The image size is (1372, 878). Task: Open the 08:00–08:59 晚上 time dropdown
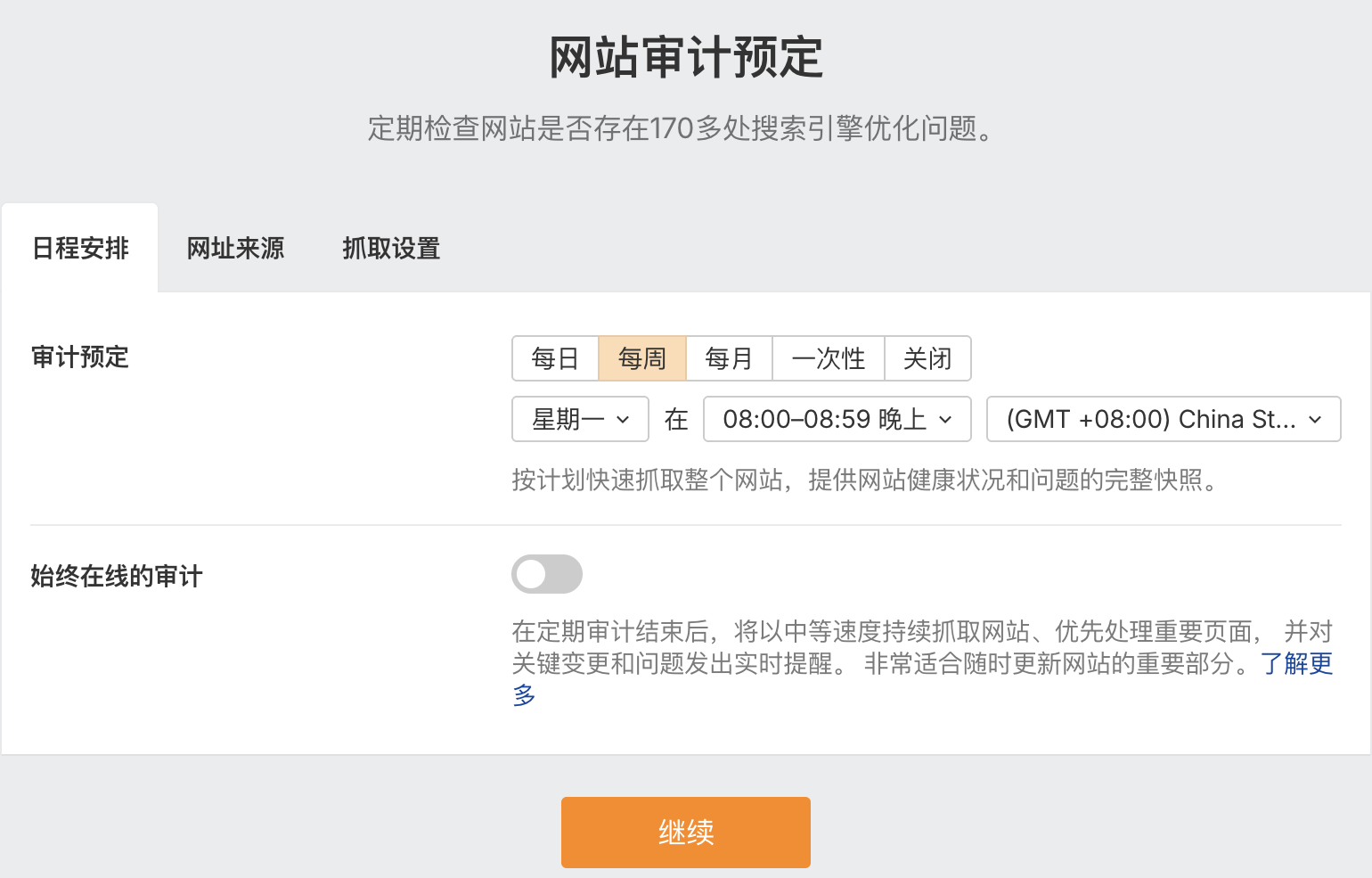pyautogui.click(x=837, y=419)
